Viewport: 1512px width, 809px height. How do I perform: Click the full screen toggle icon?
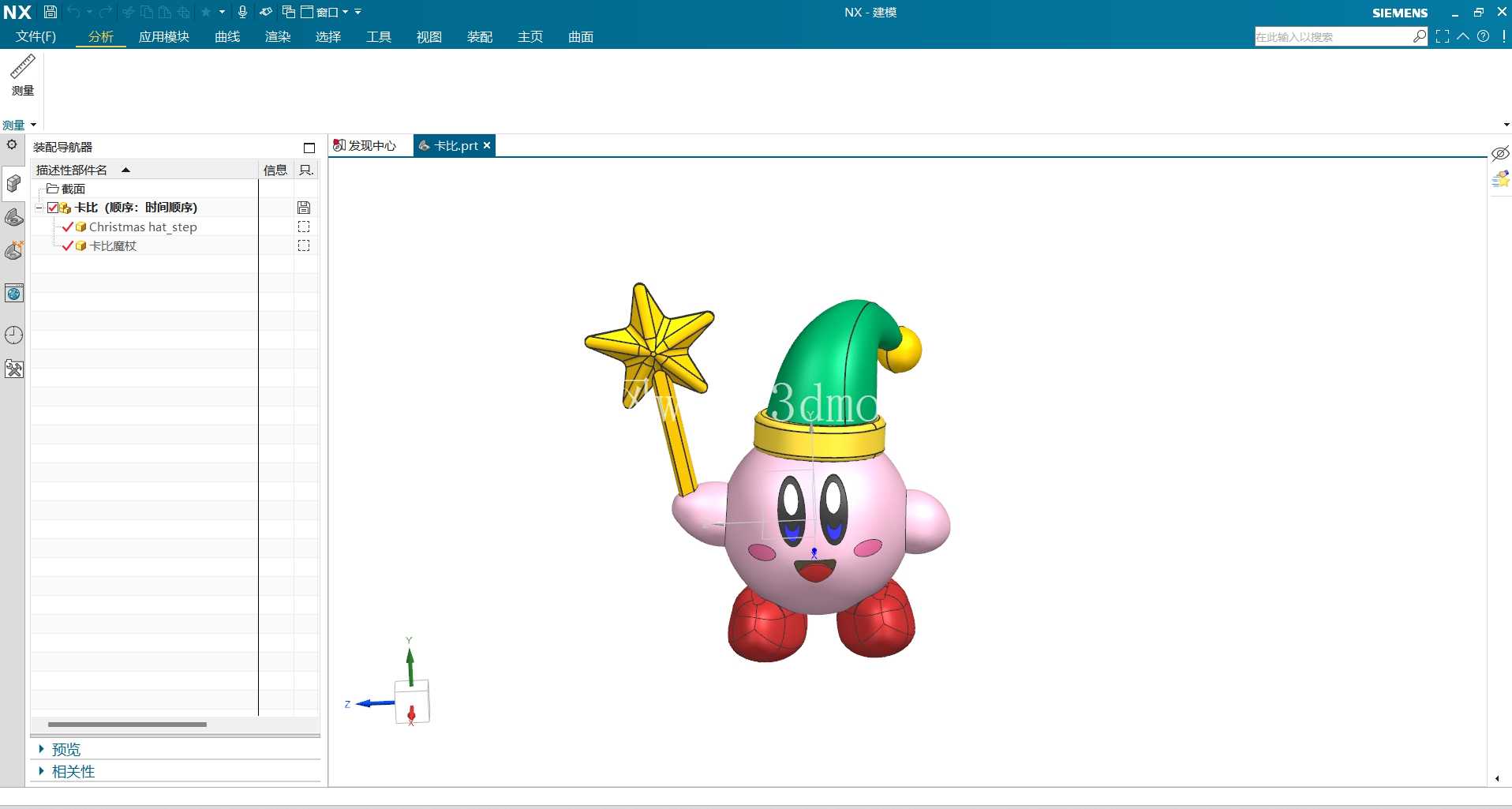[x=1443, y=36]
